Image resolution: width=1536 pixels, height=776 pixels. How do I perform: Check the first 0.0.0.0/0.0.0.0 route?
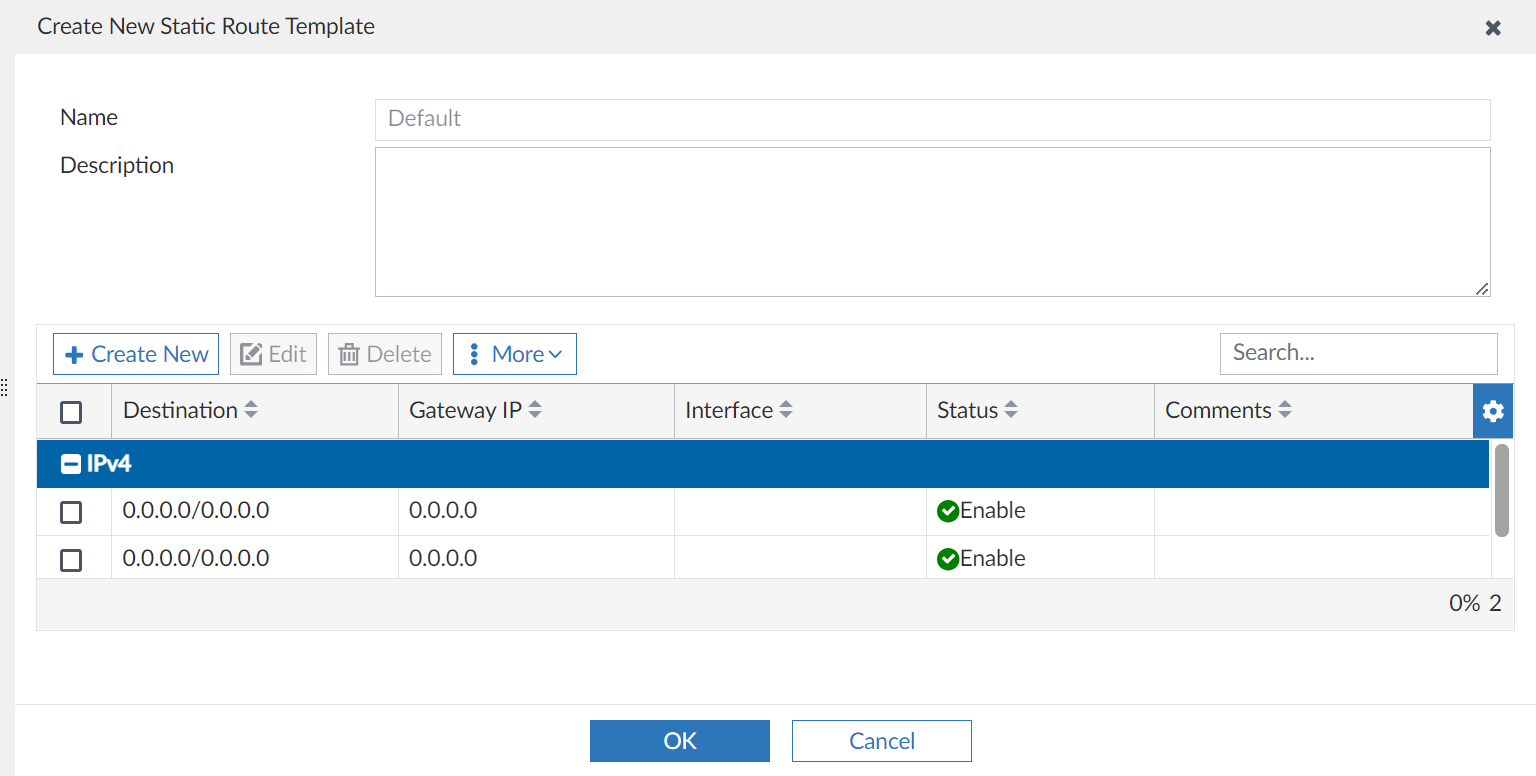point(70,512)
